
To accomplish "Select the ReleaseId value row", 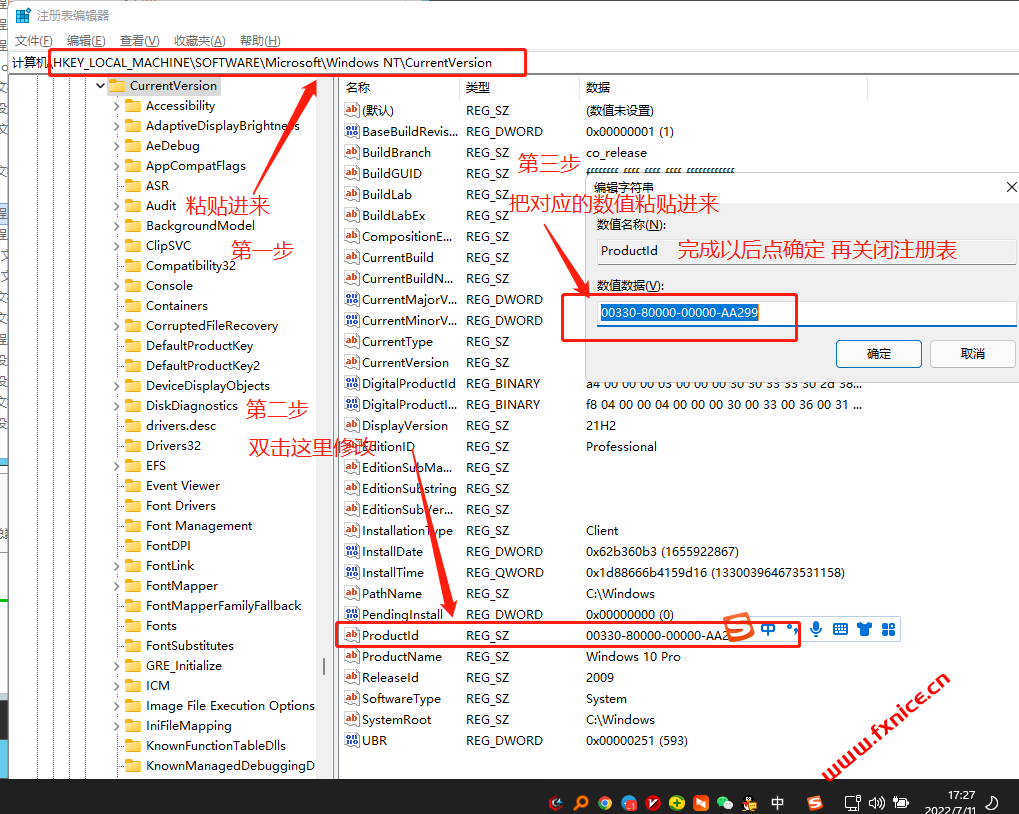I will (481, 678).
